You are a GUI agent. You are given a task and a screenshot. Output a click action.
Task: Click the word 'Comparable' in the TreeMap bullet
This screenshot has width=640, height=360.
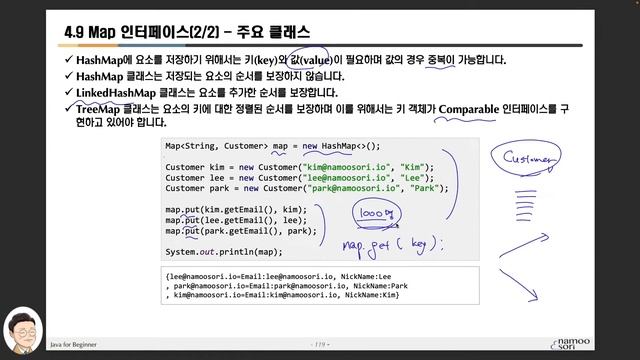(x=469, y=109)
